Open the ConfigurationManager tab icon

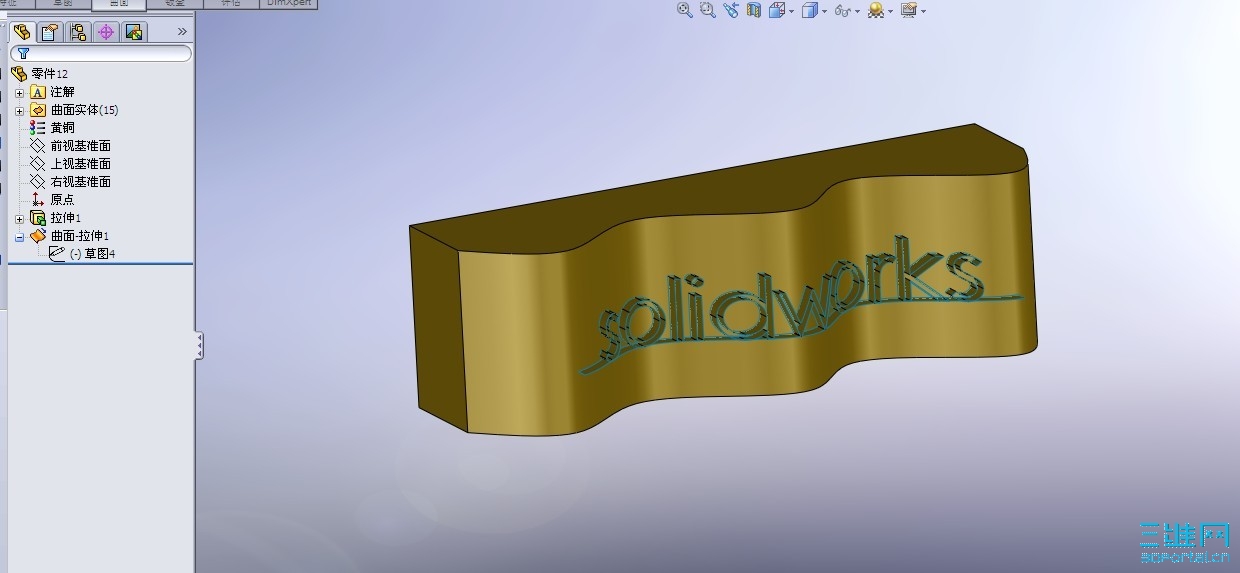(x=78, y=32)
